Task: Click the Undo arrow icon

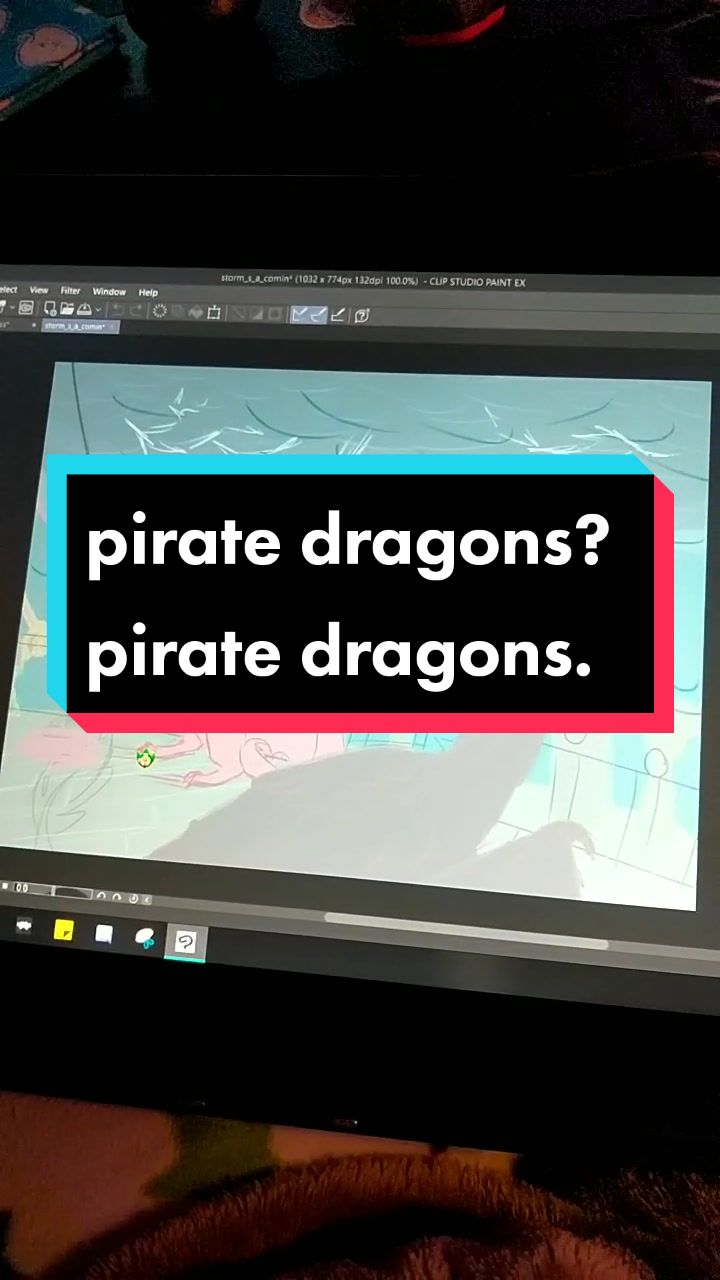Action: [118, 310]
